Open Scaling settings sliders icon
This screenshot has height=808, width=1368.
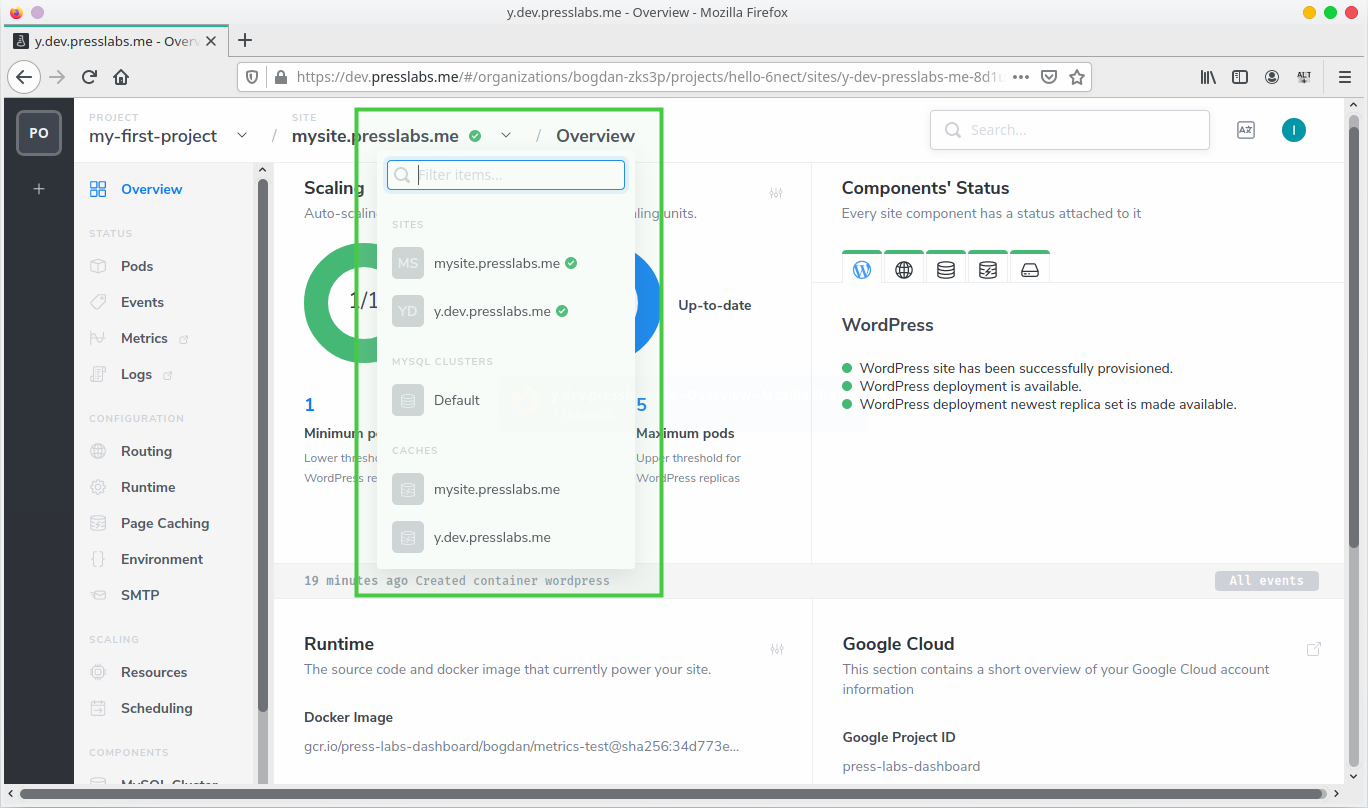(776, 193)
